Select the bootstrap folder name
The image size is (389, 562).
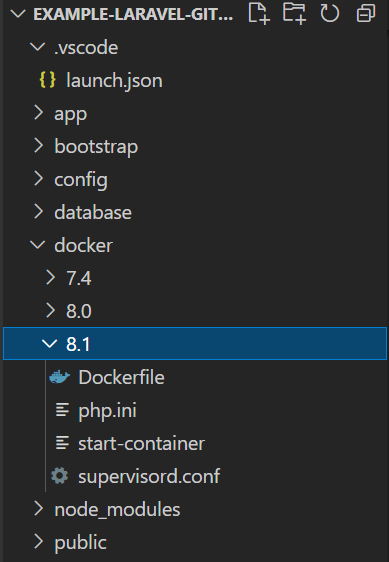click(x=96, y=147)
